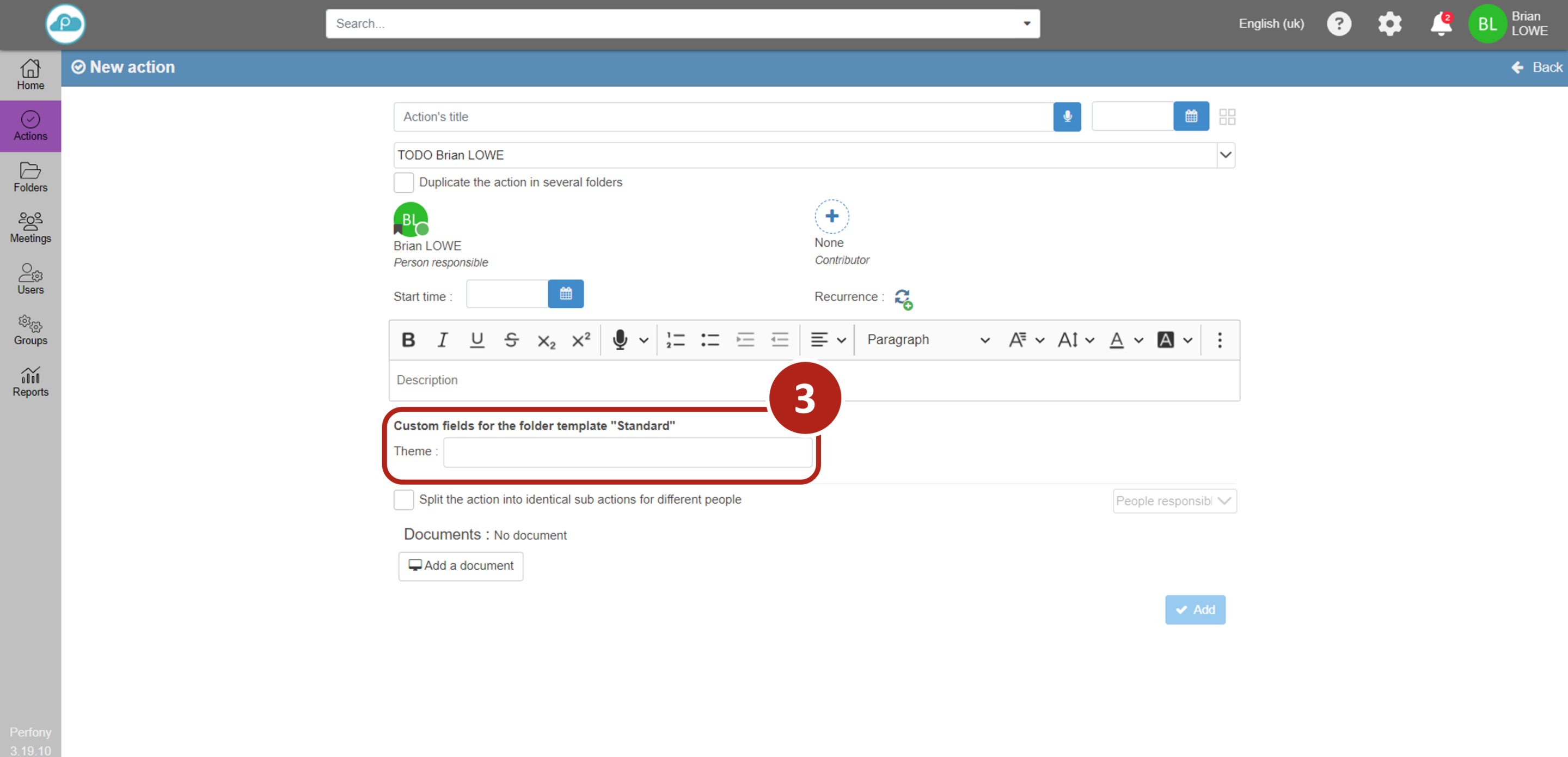Add a contributor with the plus icon

click(x=831, y=216)
